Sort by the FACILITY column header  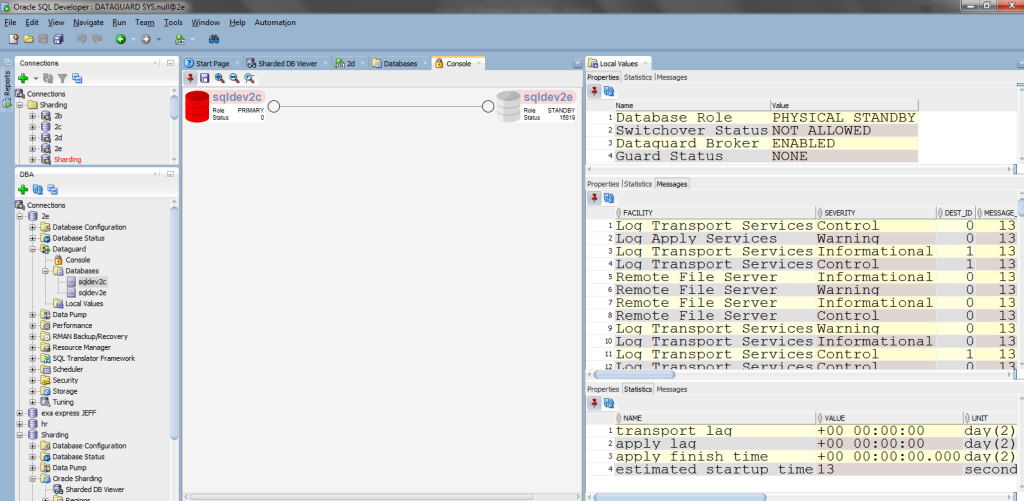[x=716, y=213]
